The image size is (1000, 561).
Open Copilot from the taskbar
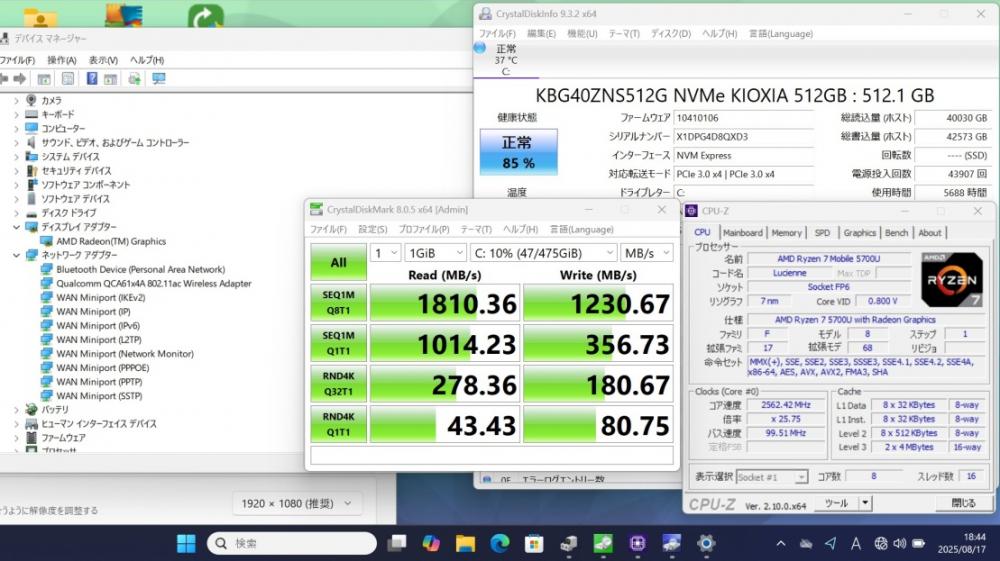pyautogui.click(x=431, y=543)
